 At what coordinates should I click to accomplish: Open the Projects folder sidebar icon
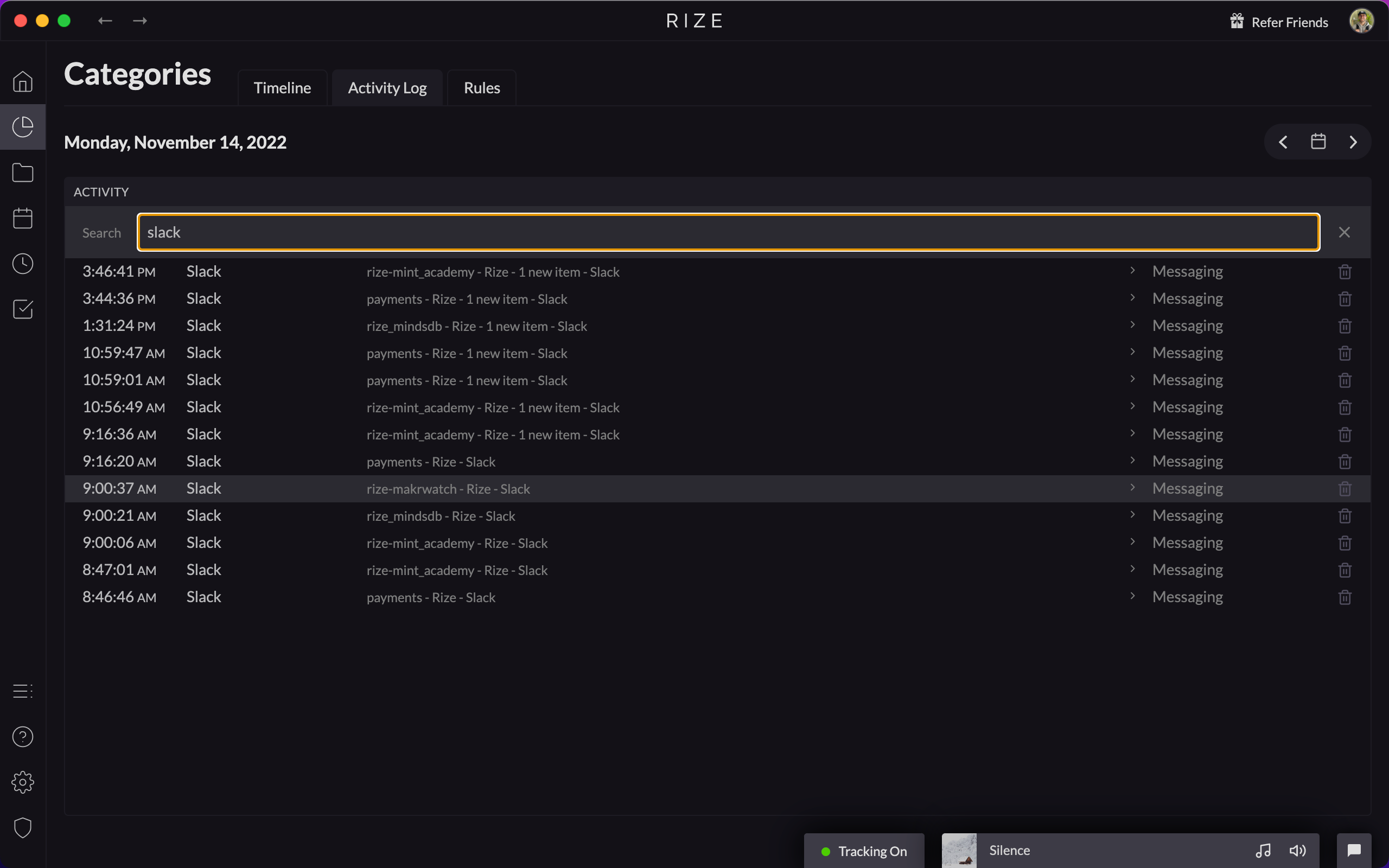click(x=22, y=173)
